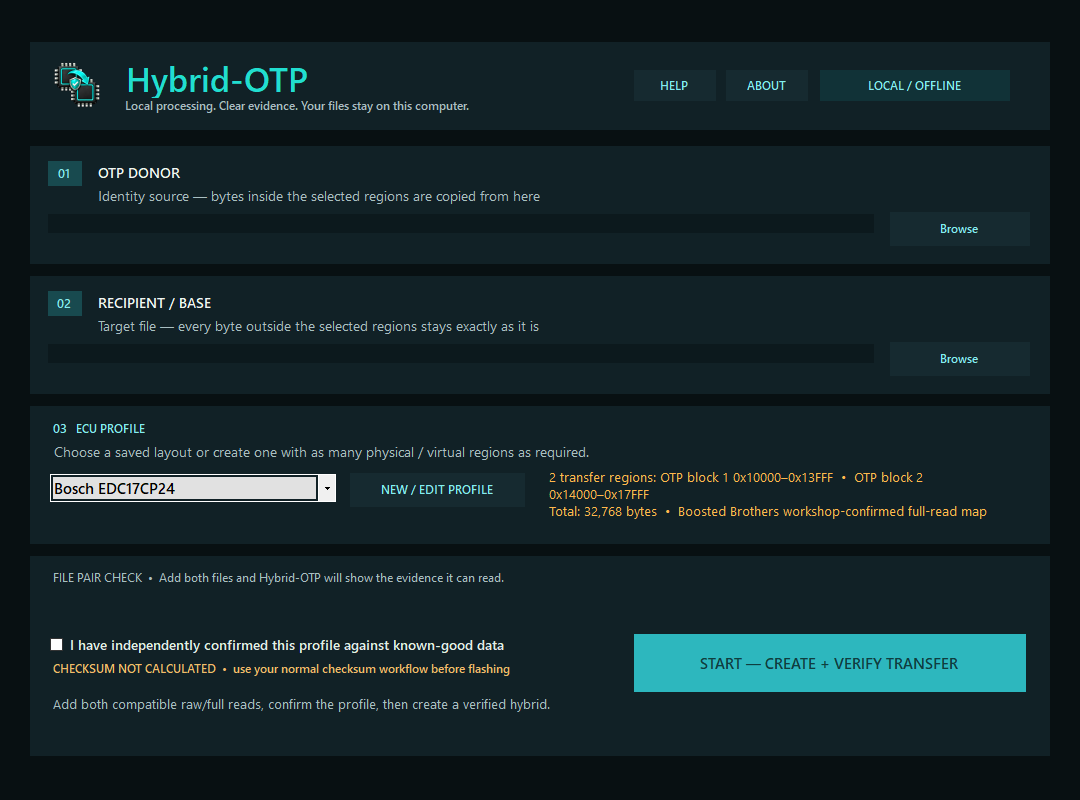Open the ABOUT dialog
Image resolution: width=1080 pixels, height=800 pixels.
[x=766, y=85]
